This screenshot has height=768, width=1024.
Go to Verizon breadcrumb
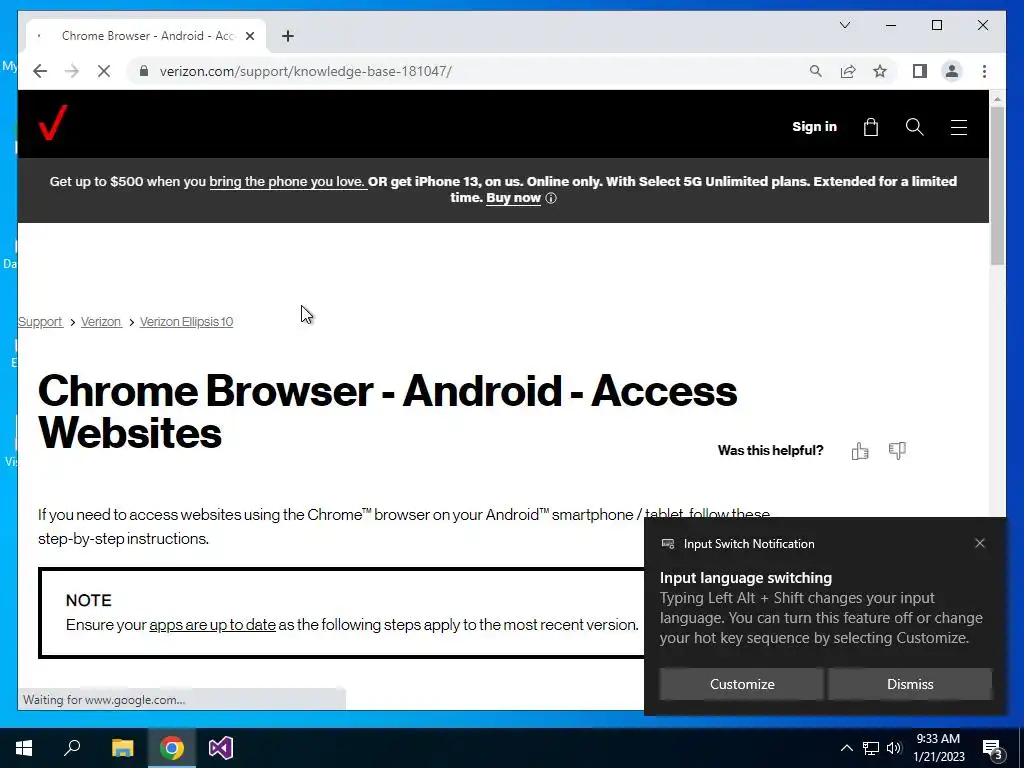(101, 321)
